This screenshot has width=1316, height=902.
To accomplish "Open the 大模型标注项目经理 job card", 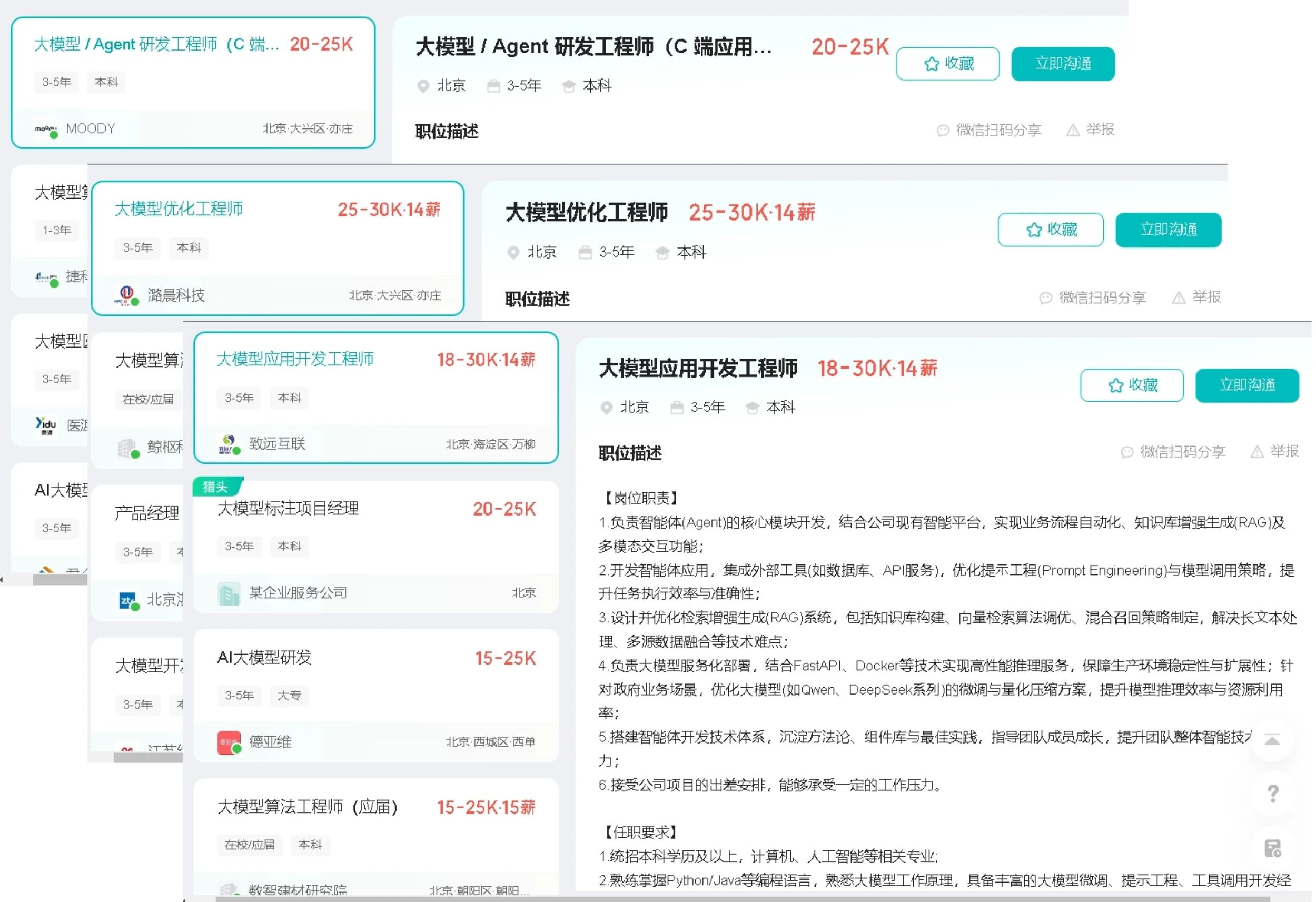I will pos(376,547).
